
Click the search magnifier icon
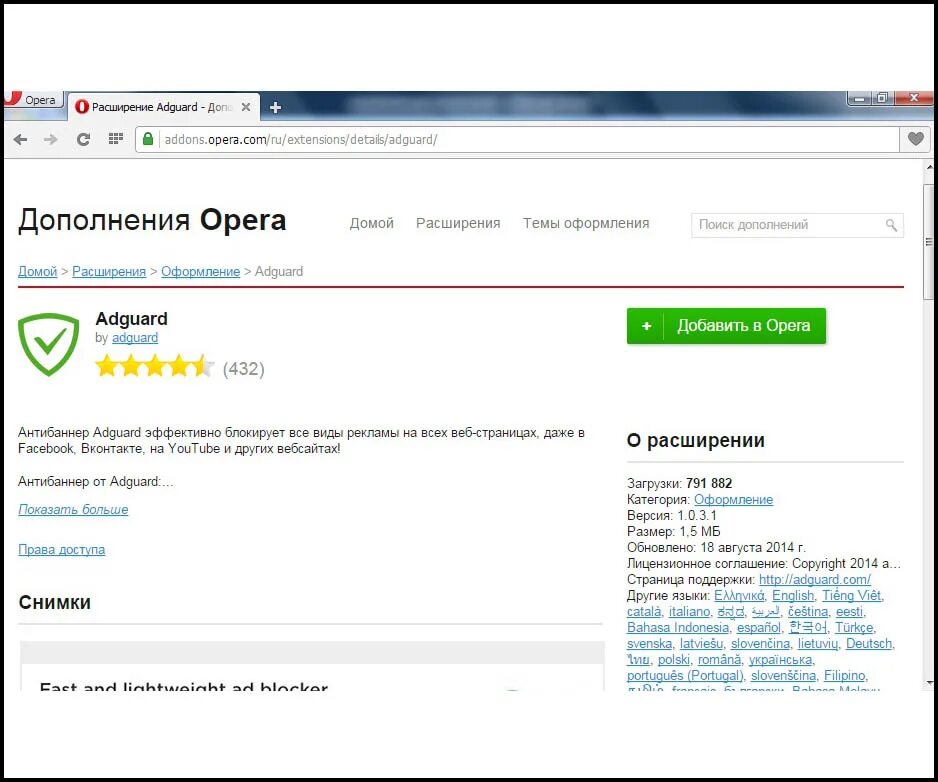coord(891,225)
